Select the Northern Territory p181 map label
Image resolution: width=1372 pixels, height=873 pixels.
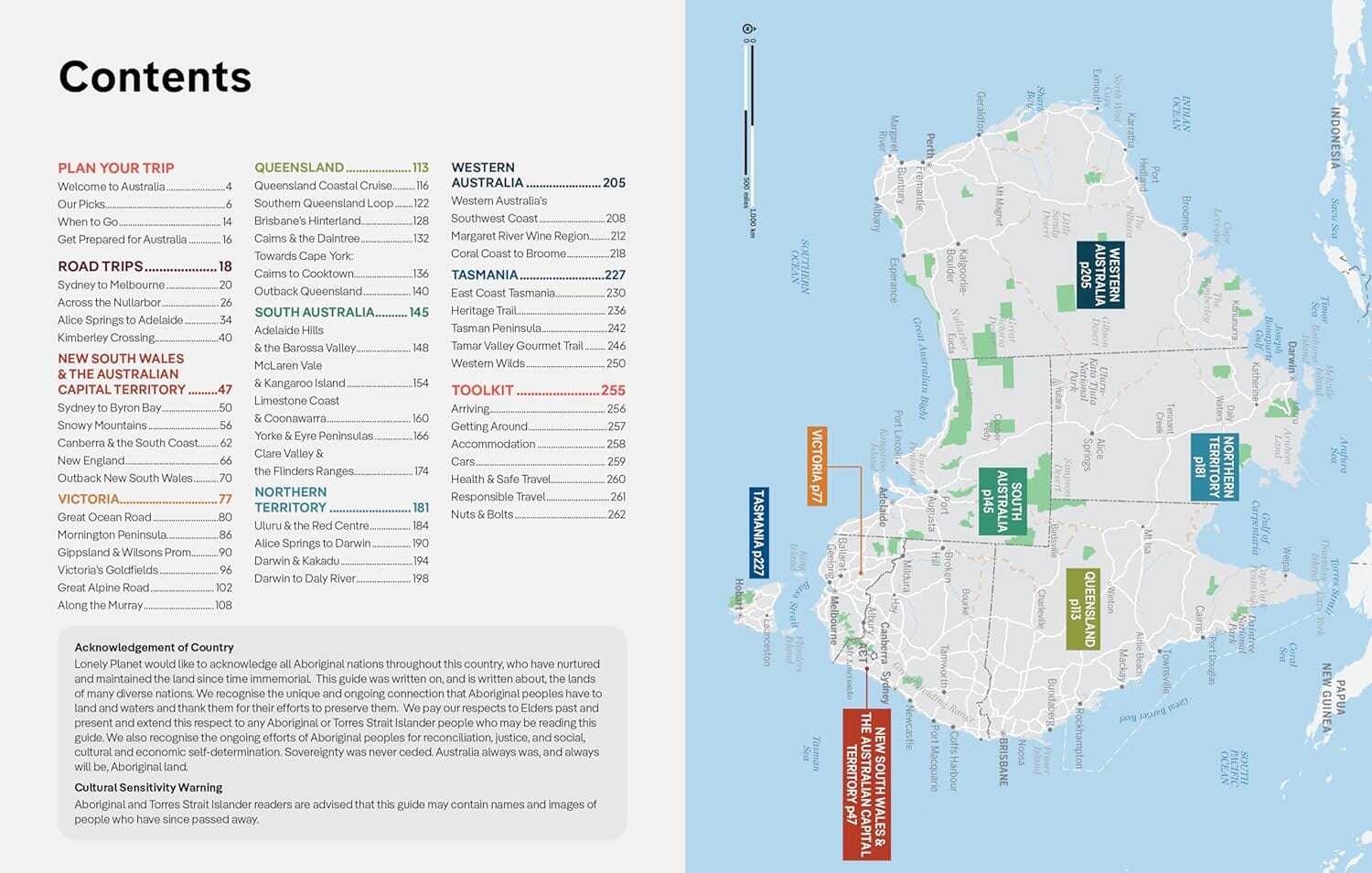1214,468
